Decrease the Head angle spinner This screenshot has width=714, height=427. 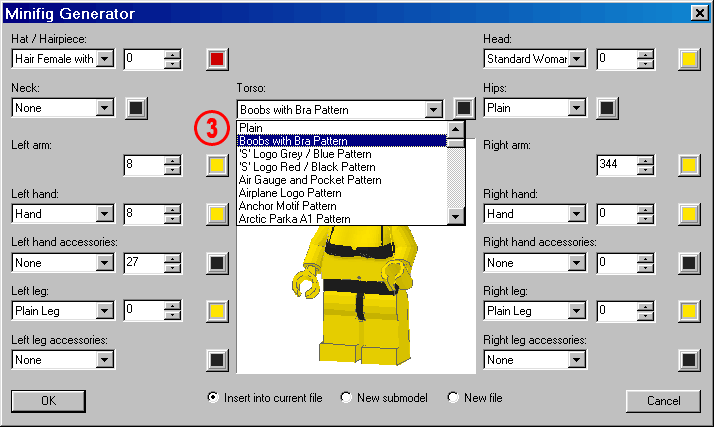645,64
